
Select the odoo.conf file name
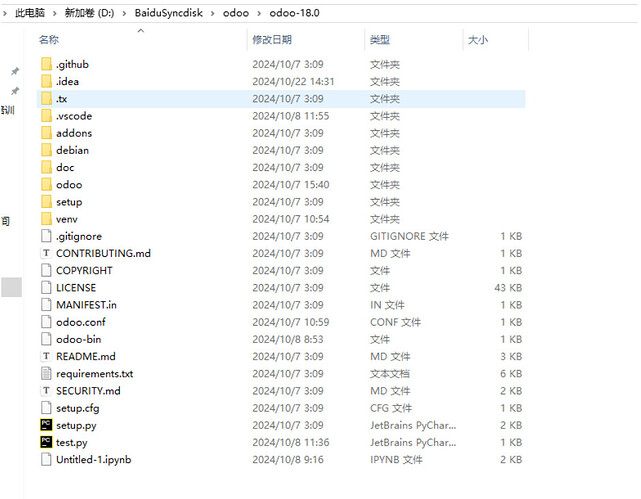click(81, 322)
